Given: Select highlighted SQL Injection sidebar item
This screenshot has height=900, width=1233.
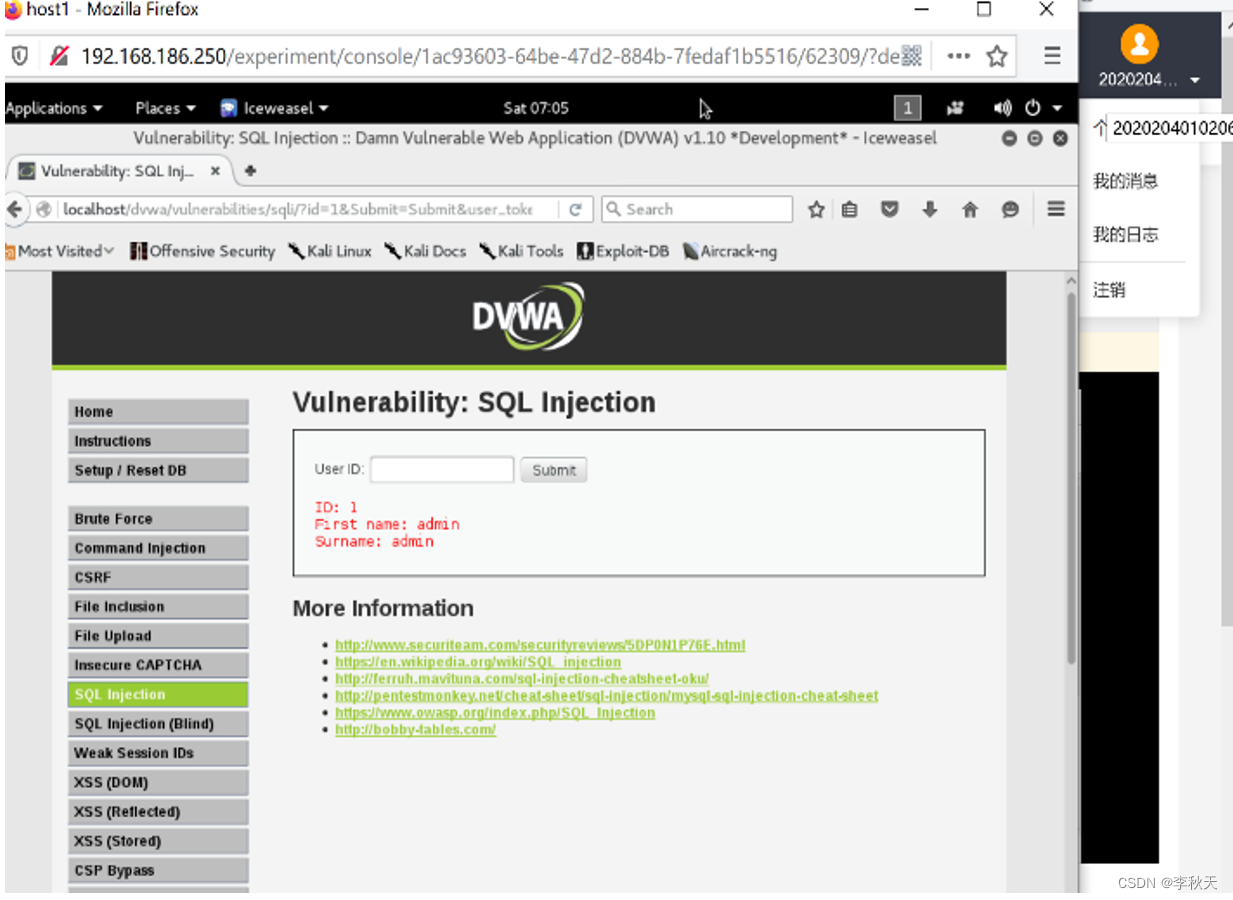Looking at the screenshot, I should point(158,694).
